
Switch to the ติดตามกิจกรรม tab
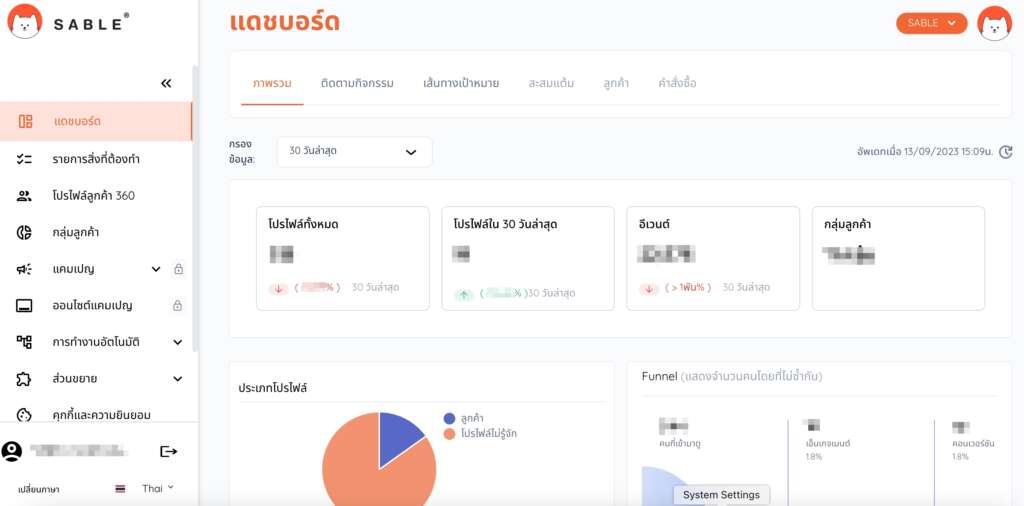[x=357, y=83]
